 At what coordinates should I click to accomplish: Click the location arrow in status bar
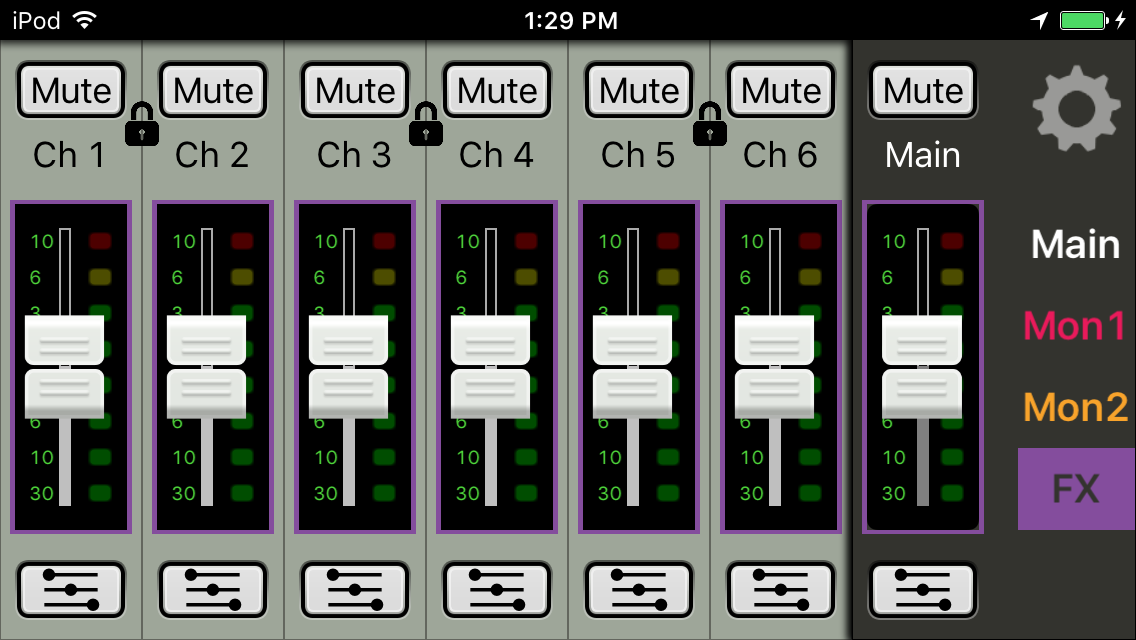pos(1040,20)
